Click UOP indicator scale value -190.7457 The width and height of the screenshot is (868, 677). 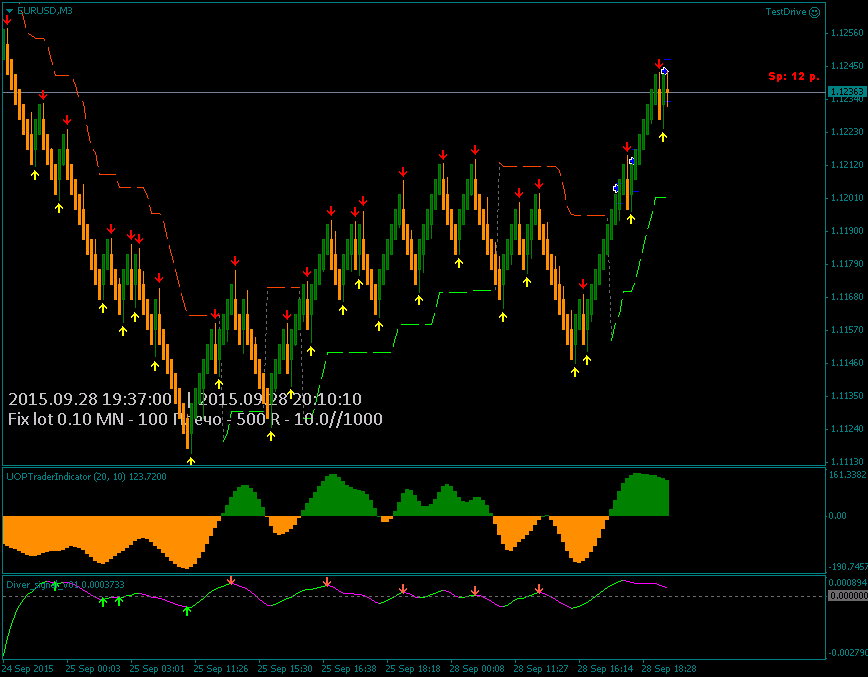click(848, 567)
